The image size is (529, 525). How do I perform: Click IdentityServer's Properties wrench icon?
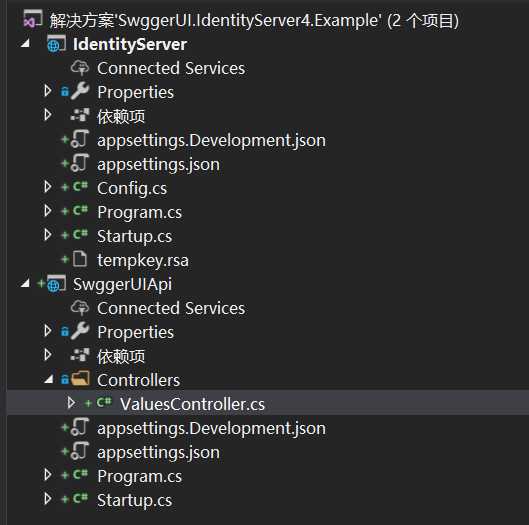point(80,91)
